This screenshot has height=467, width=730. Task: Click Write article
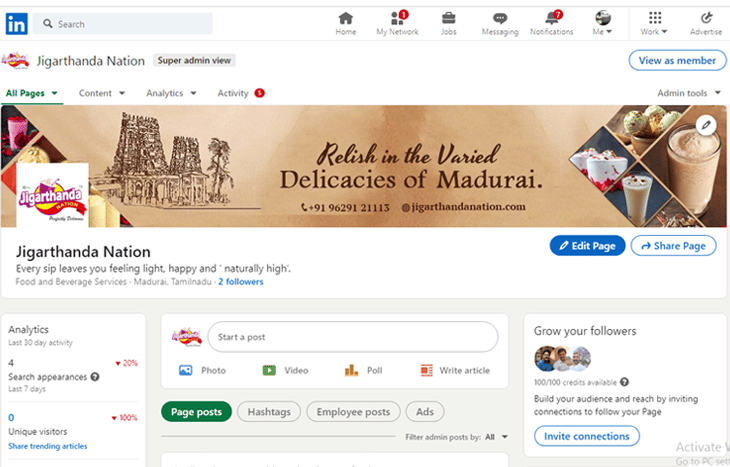(455, 371)
